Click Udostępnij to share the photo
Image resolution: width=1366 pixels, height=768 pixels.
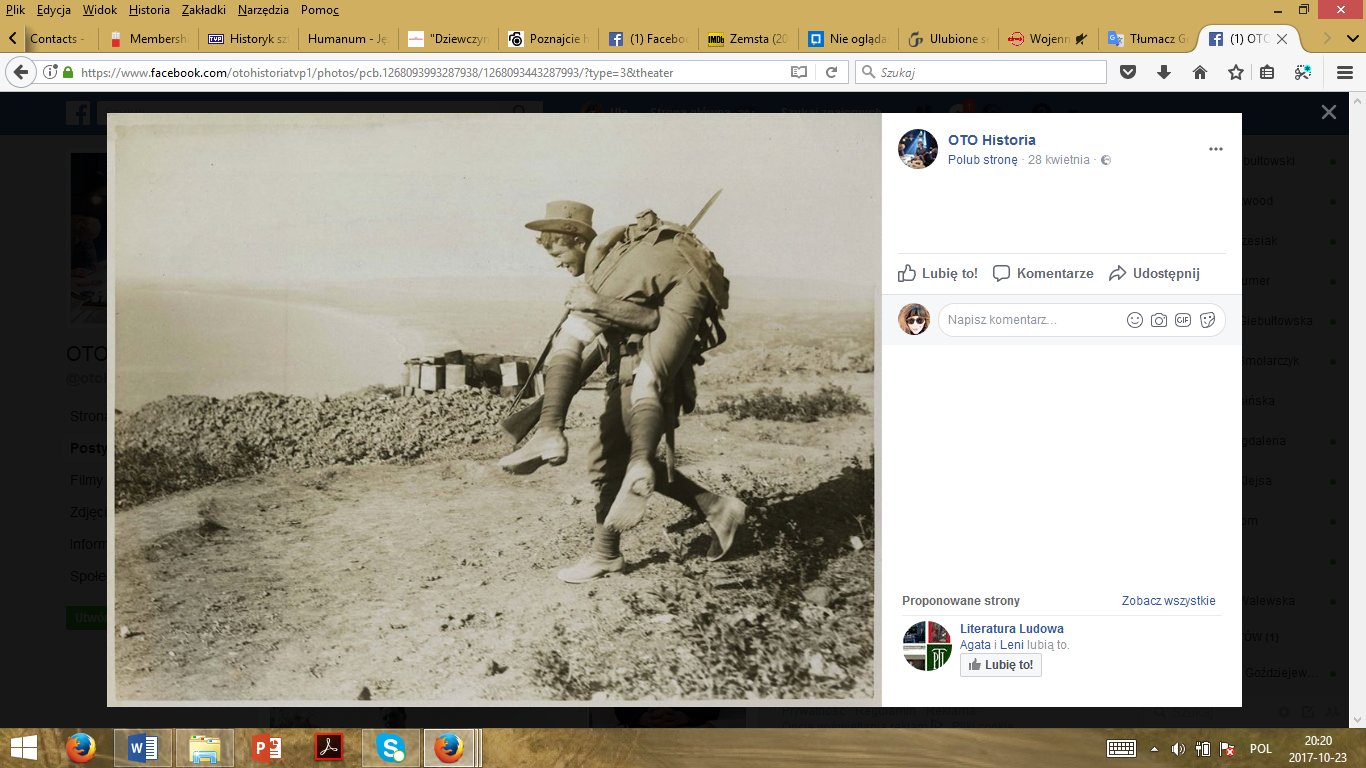[x=1154, y=273]
